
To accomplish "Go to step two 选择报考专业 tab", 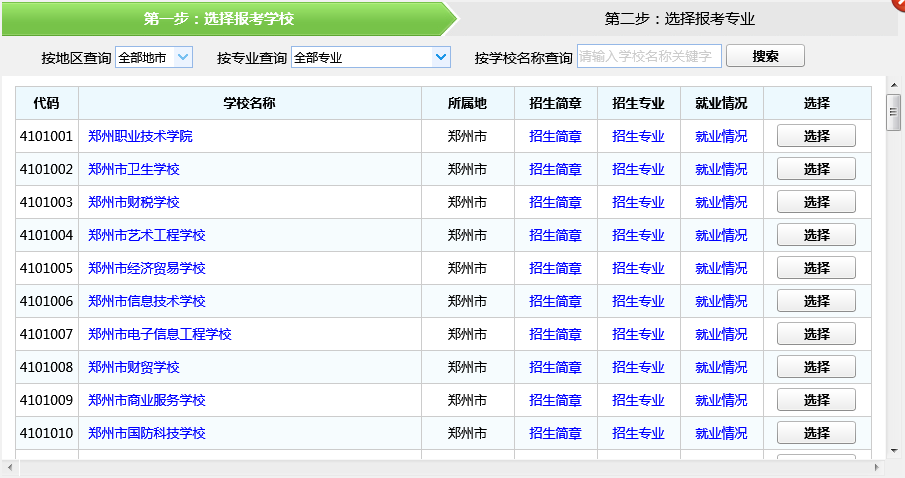I will [x=679, y=19].
